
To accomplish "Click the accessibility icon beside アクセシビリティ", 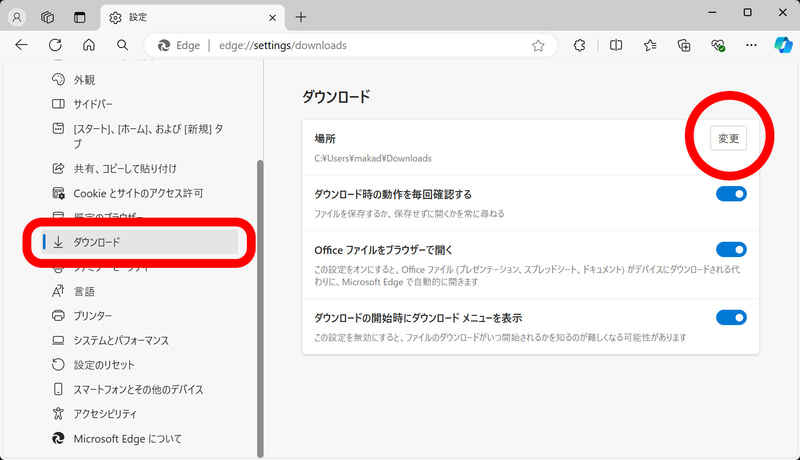I will pos(58,414).
